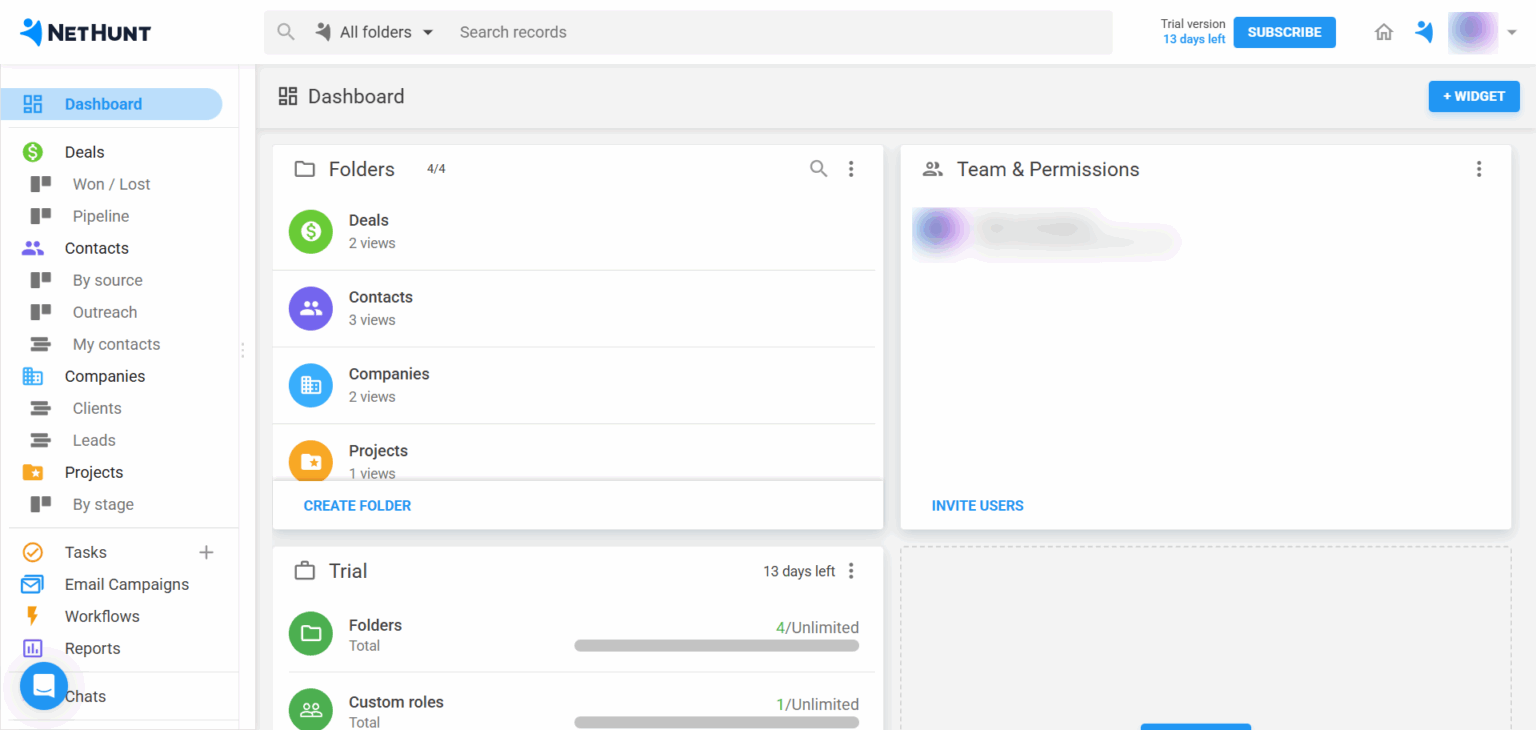Screen dimensions: 1536x730
Task: Click the sidebar resize handle dots
Action: click(242, 350)
